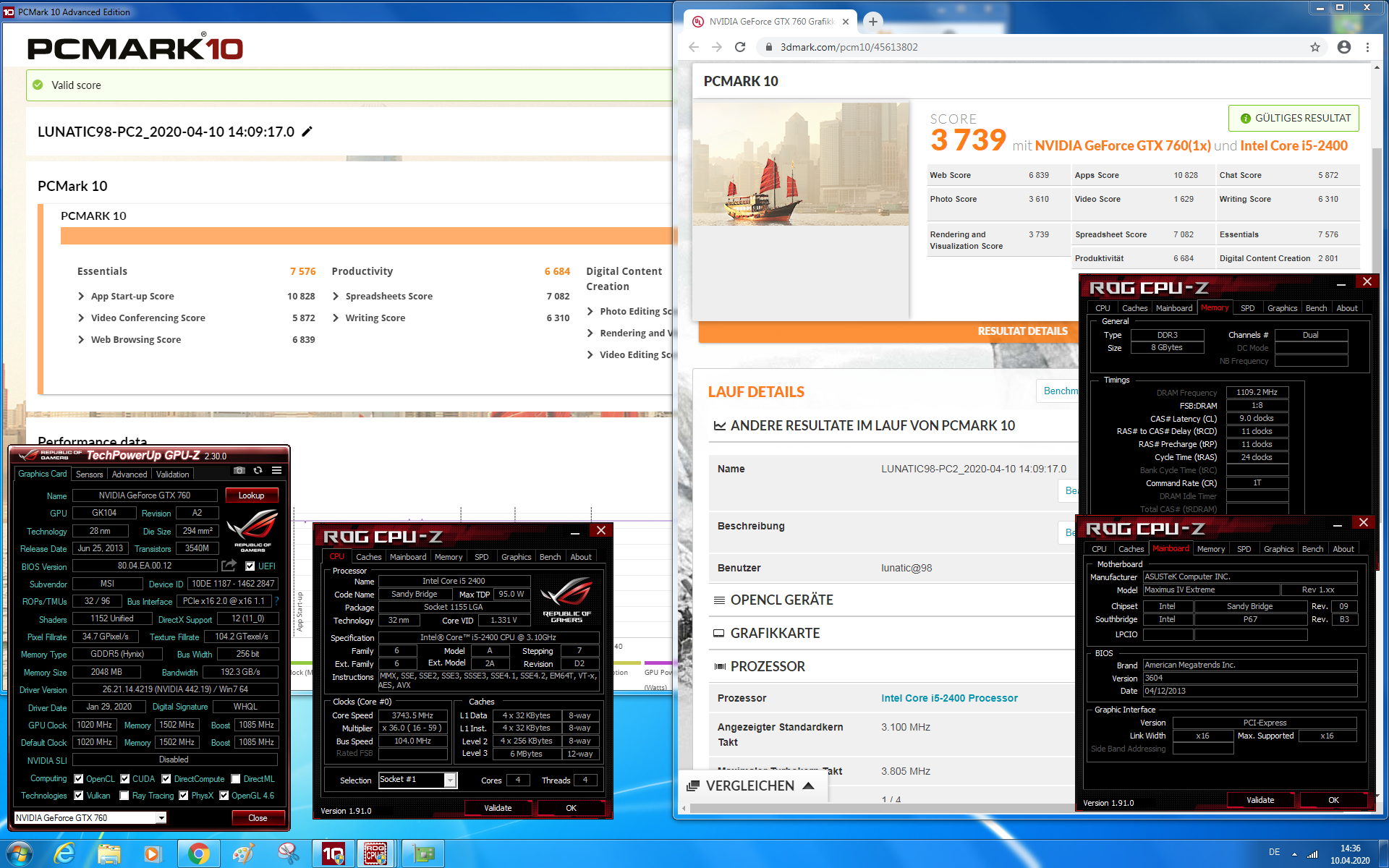Toggle the OpenGL 4.6 checkbox in GPU-Z

(224, 796)
